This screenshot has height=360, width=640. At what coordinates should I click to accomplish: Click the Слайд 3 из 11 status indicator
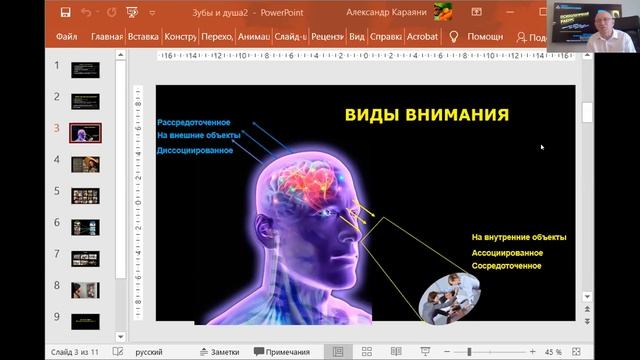pos(75,352)
